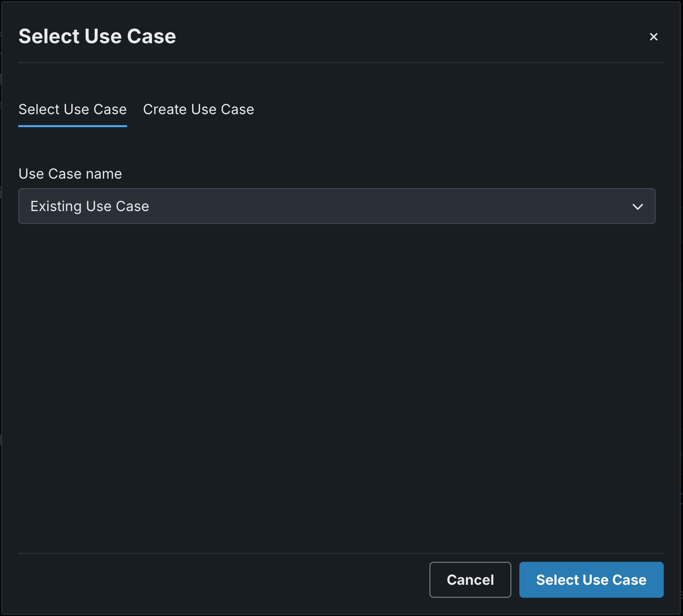Switch to the Create Use Case tab
The height and width of the screenshot is (616, 683).
coord(198,109)
